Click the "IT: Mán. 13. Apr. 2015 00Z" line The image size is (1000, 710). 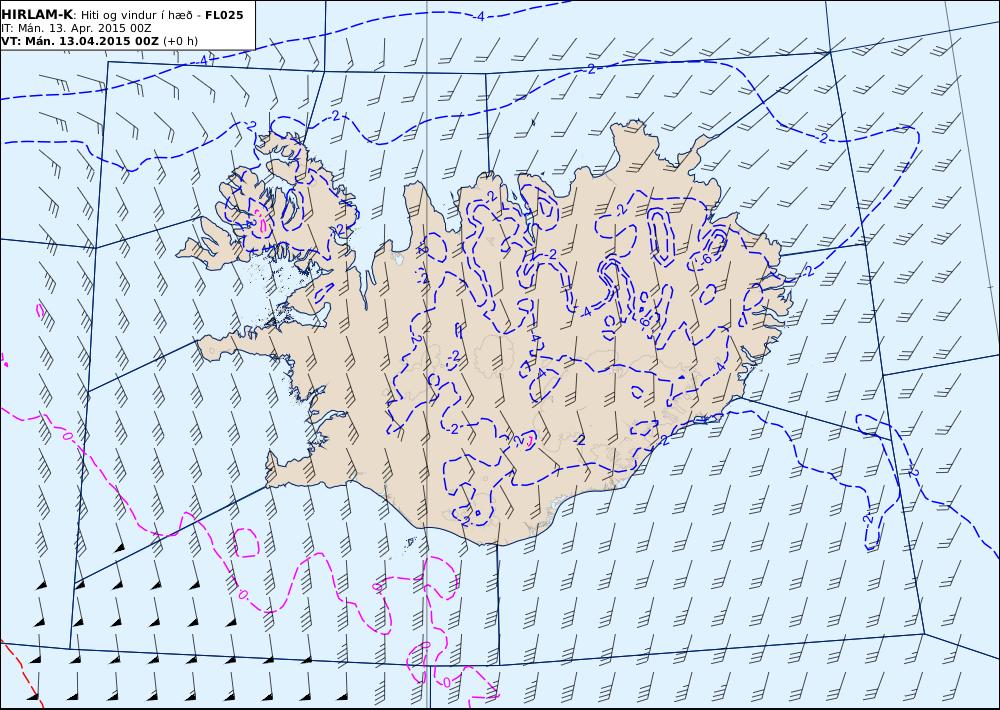76,29
